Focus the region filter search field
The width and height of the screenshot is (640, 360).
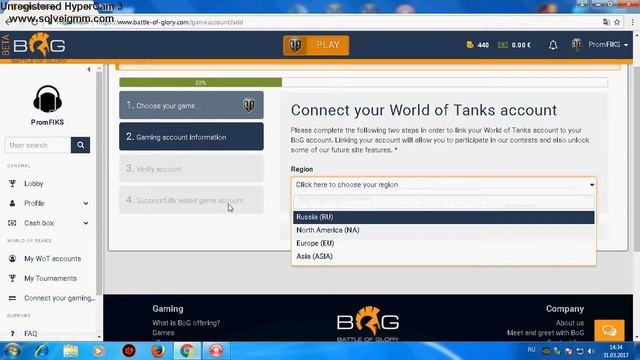[x=444, y=202]
